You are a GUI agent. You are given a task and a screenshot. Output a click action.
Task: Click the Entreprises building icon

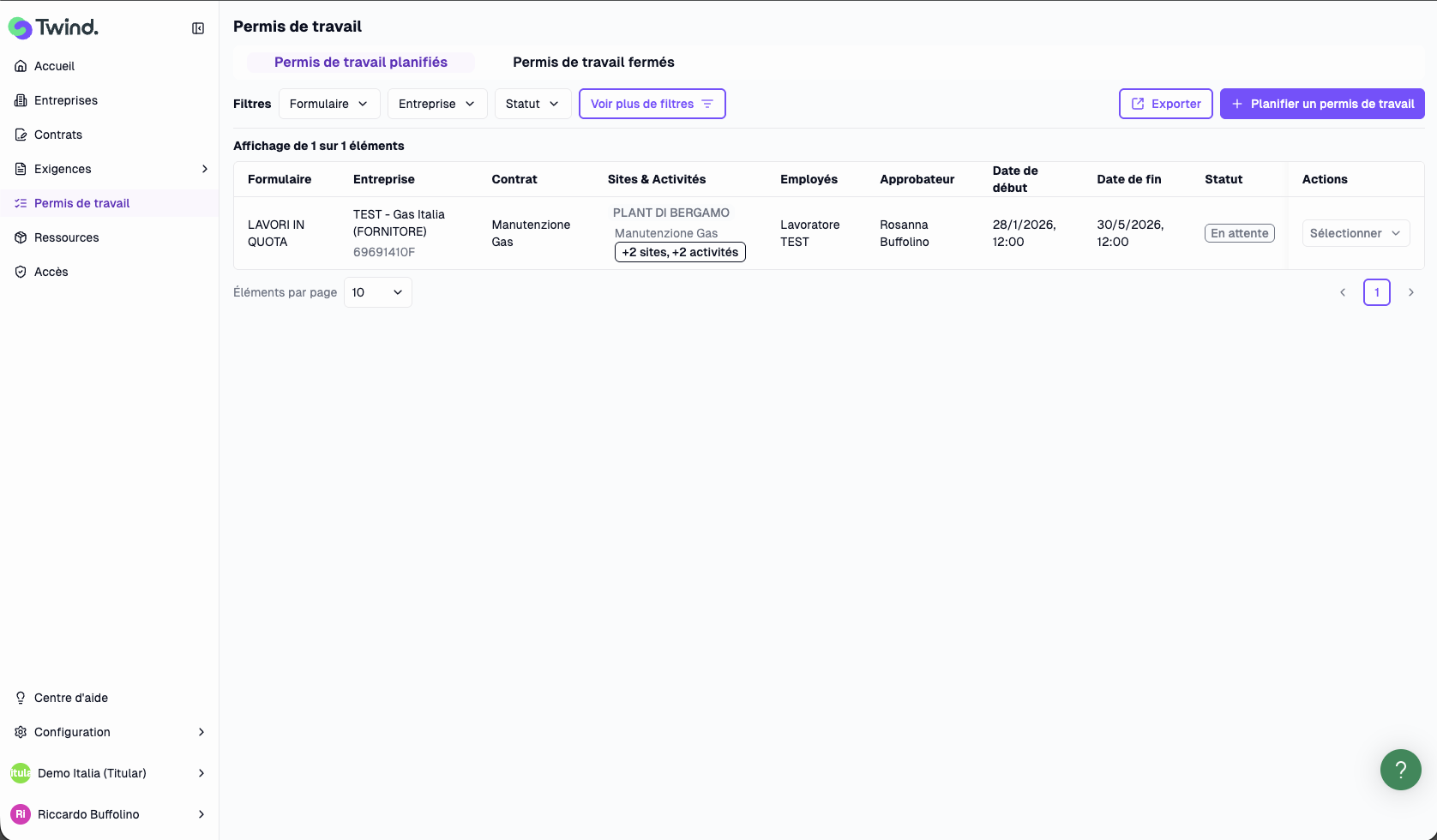(x=21, y=100)
